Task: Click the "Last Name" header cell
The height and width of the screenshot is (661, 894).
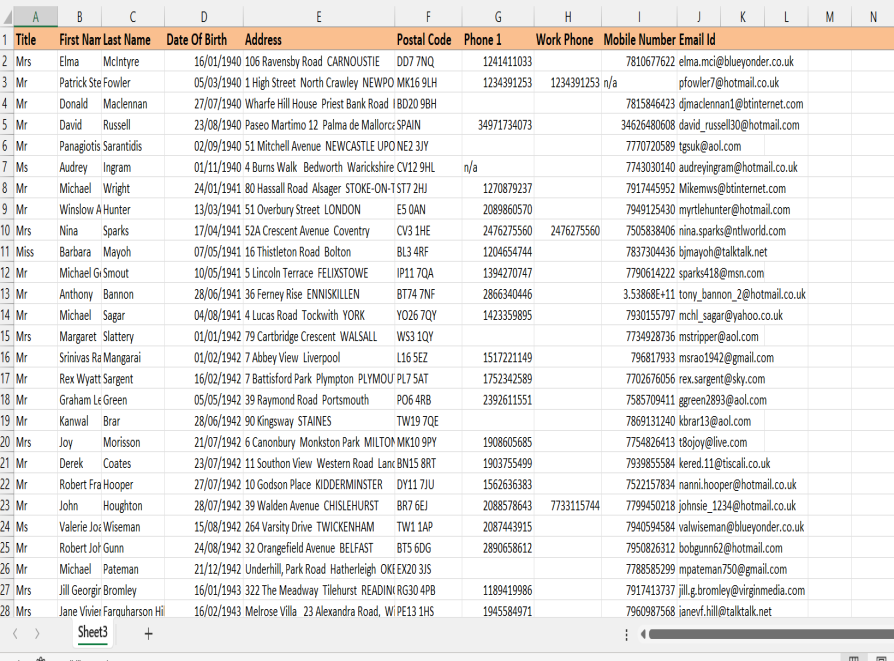Action: [133, 39]
